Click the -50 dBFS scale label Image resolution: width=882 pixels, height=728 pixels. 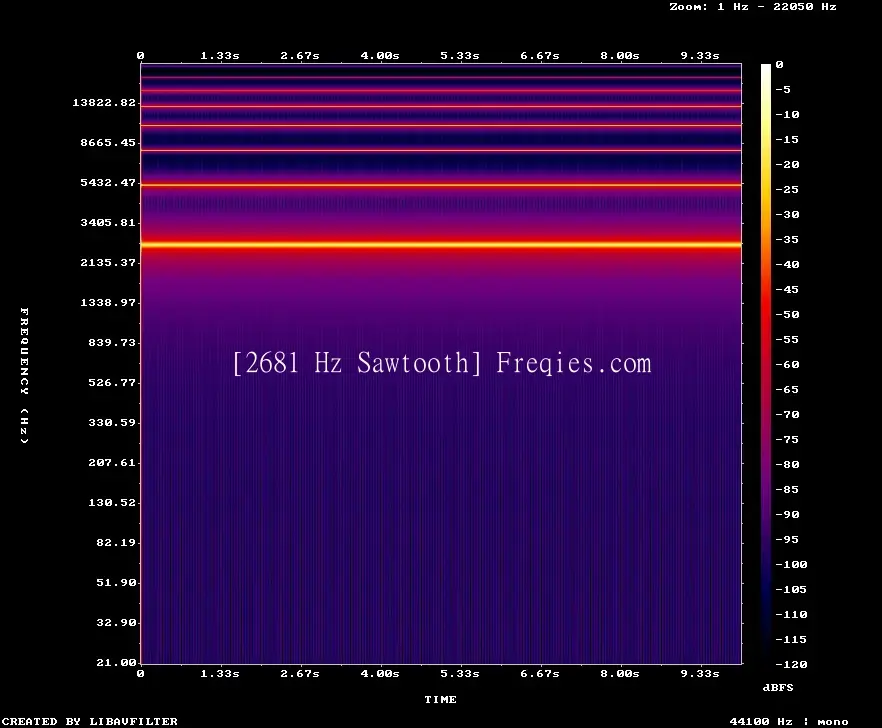tap(787, 314)
